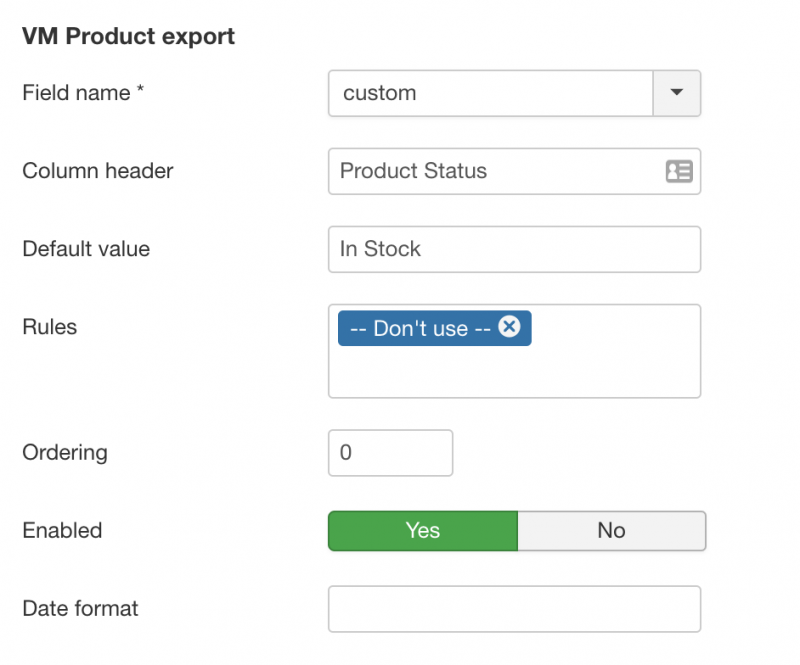The height and width of the screenshot is (665, 800).
Task: Click the "Ordering" label
Action: 65,453
